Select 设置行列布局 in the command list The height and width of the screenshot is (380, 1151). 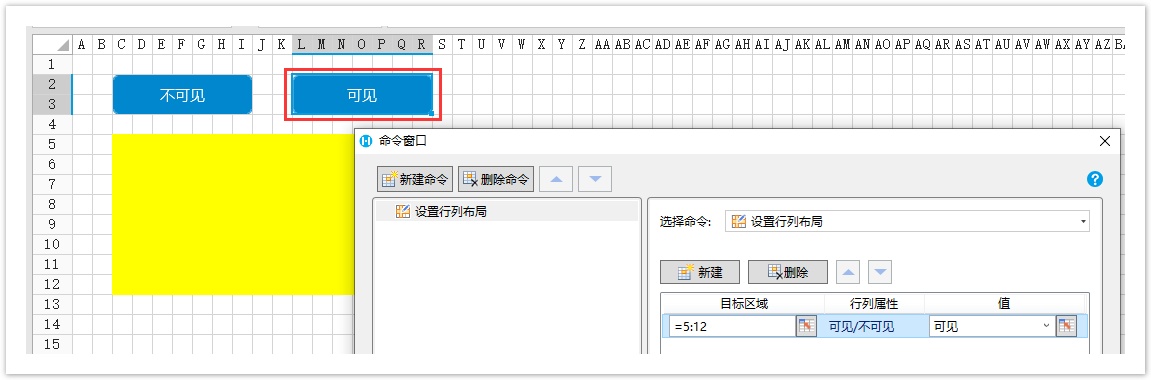tap(506, 212)
